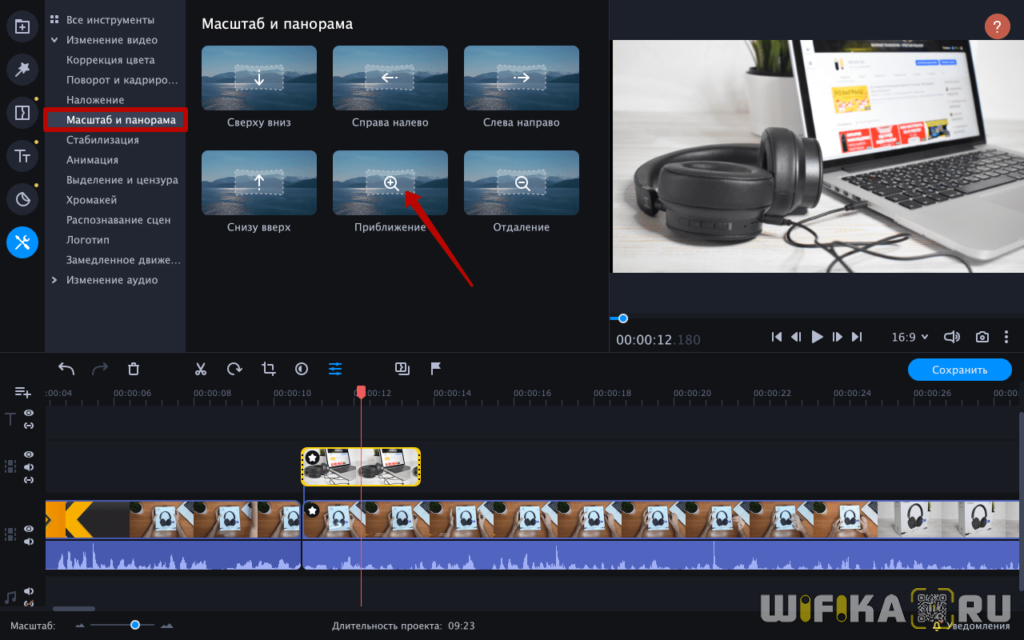1024x640 pixels.
Task: Delete the selected clip with trash icon
Action: click(134, 369)
